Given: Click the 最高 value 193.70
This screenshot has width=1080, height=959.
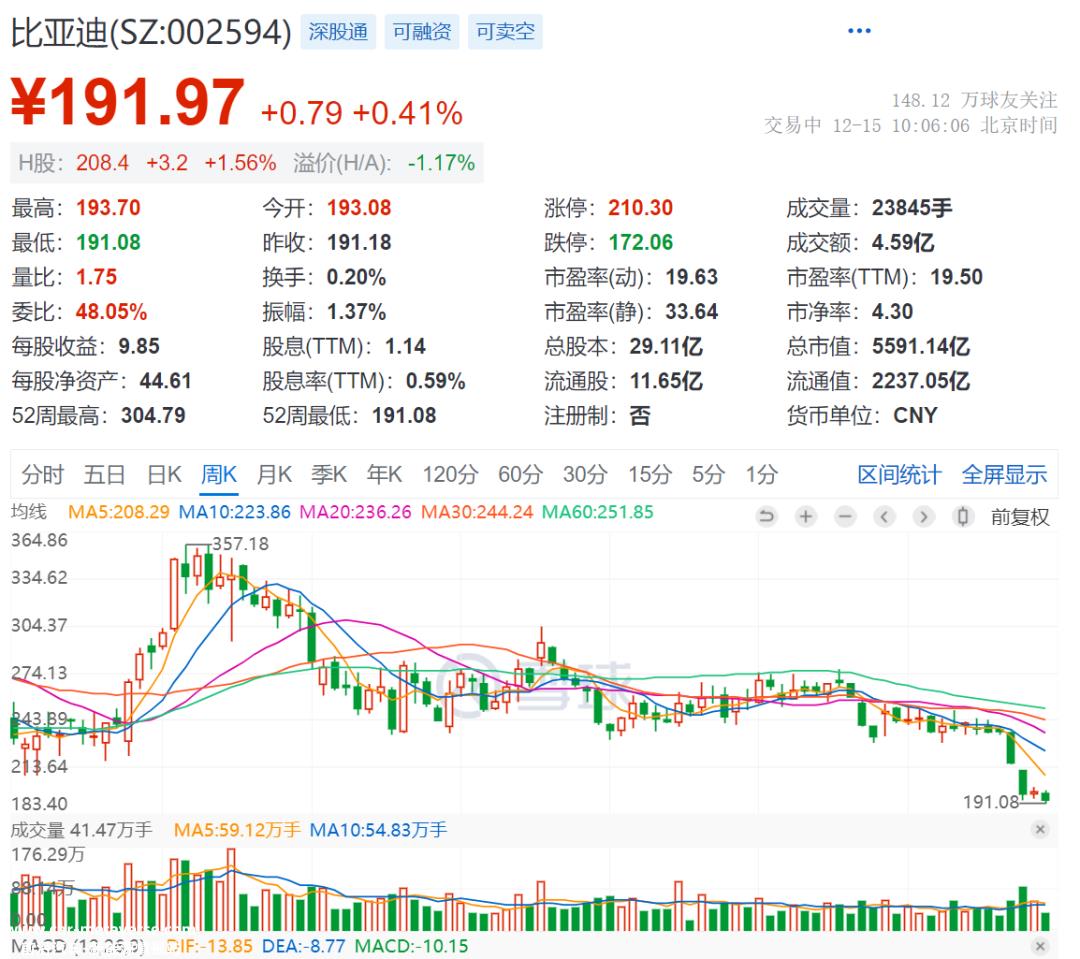Looking at the screenshot, I should pos(108,207).
